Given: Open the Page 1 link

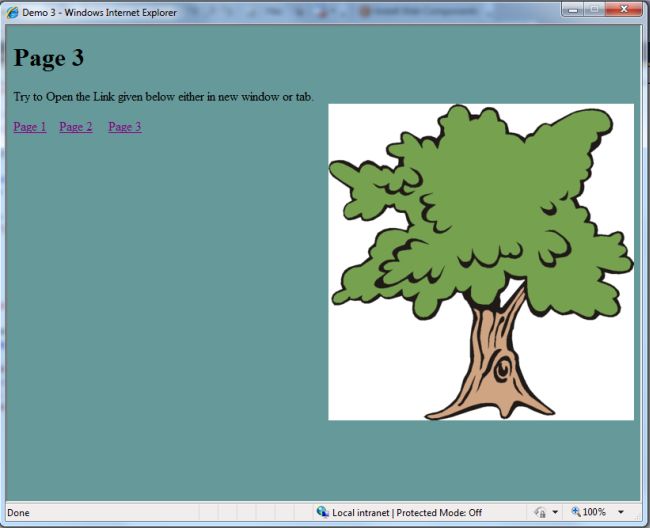Looking at the screenshot, I should pyautogui.click(x=30, y=127).
